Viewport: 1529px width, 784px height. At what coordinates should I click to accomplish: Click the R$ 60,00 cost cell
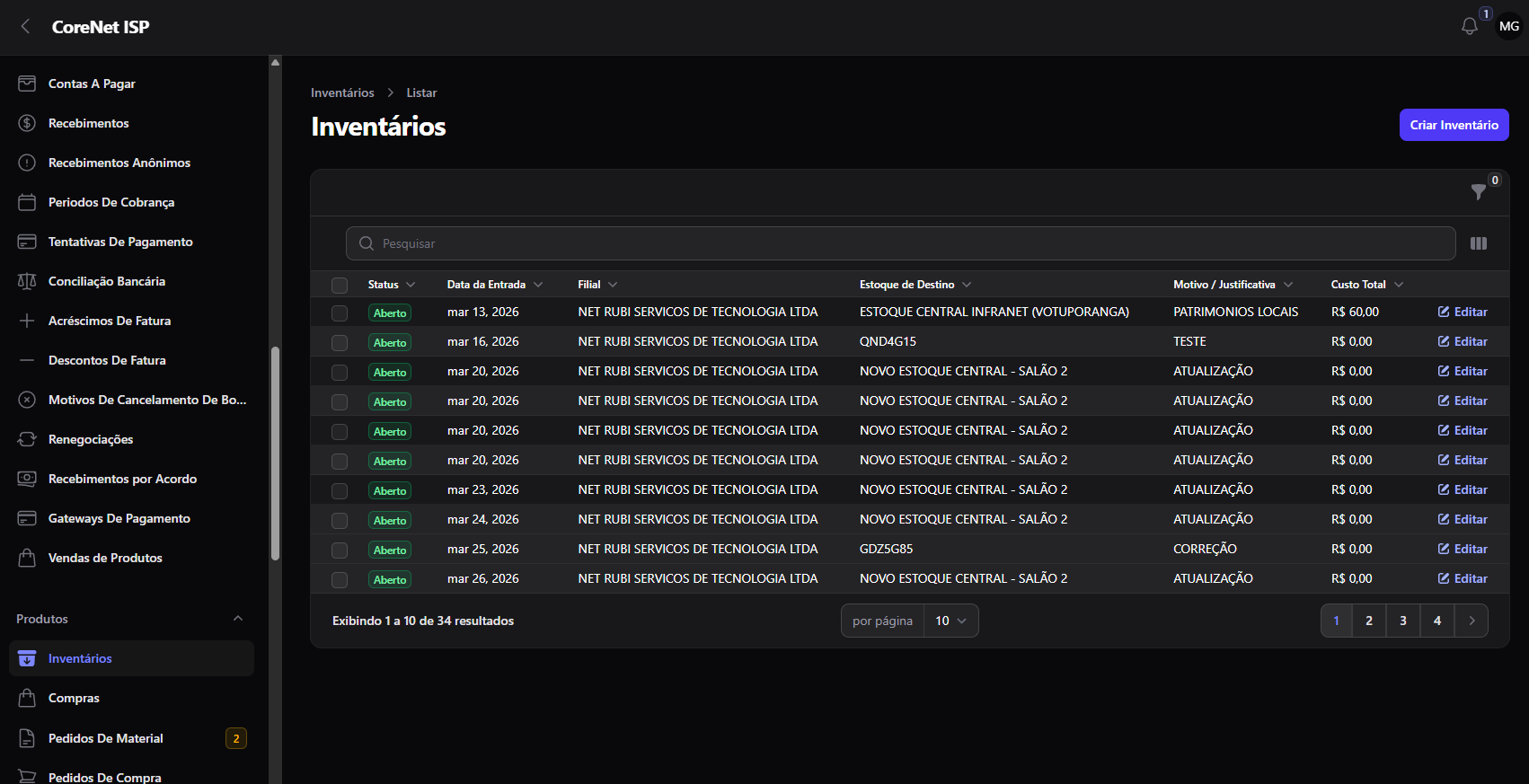coord(1355,312)
